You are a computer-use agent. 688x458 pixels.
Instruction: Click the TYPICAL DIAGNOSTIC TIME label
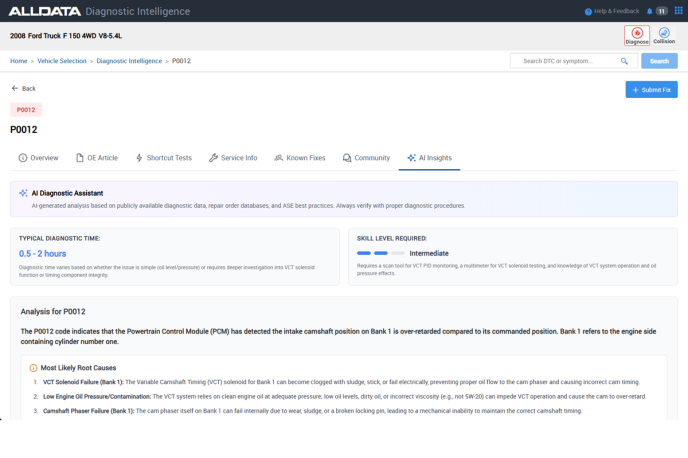pos(59,239)
